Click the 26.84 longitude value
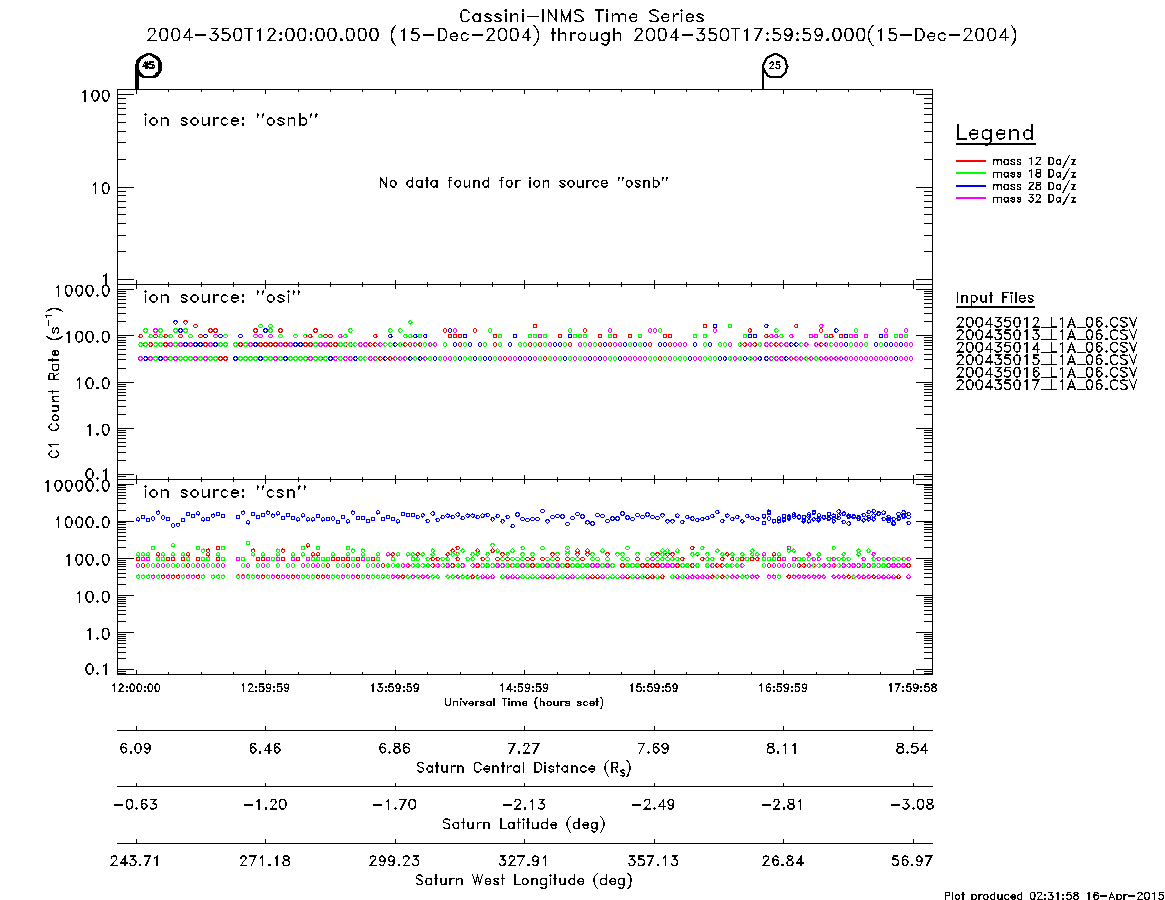This screenshot has height=900, width=1165. tap(782, 861)
